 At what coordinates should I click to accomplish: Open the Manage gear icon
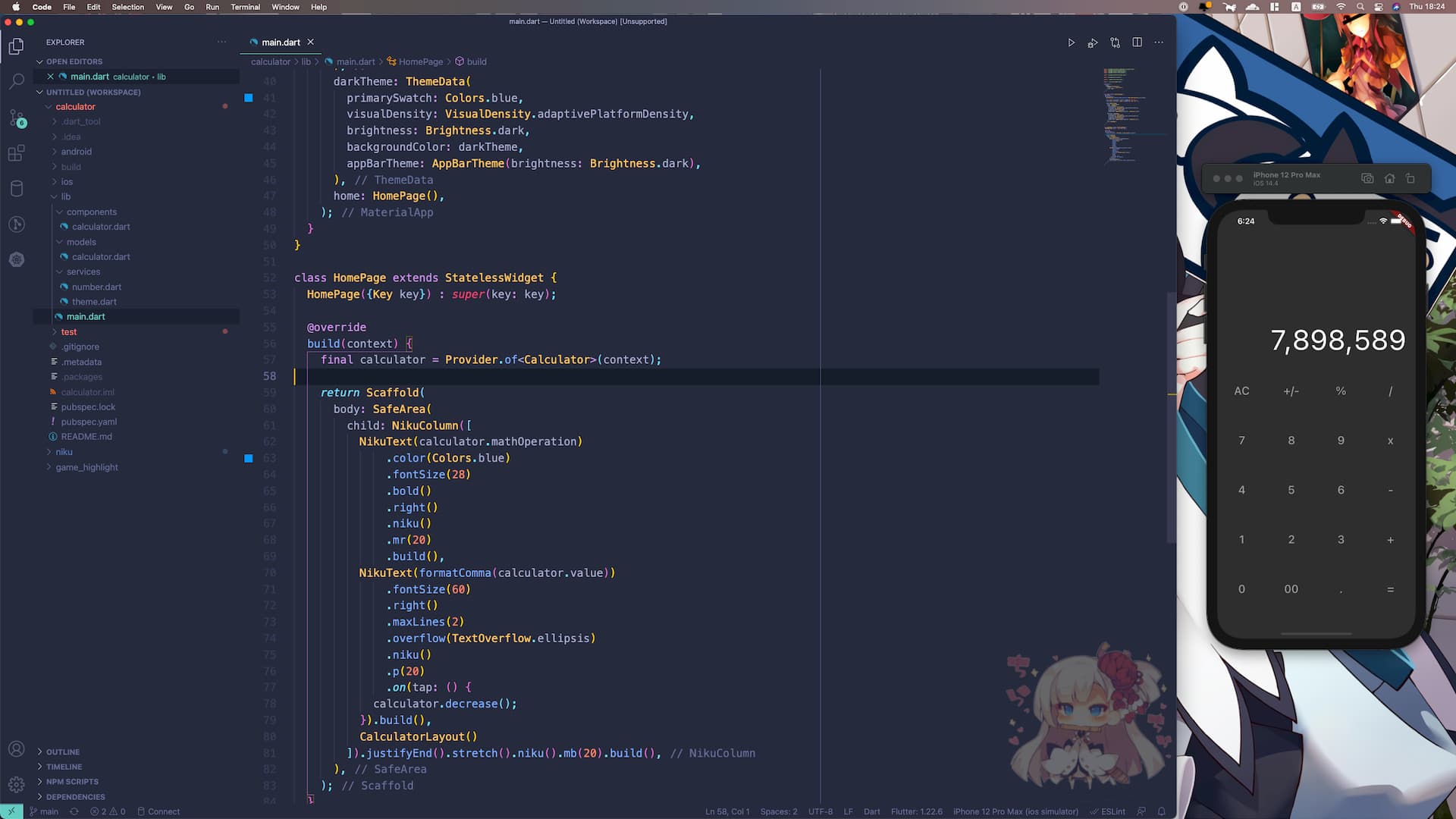(16, 784)
